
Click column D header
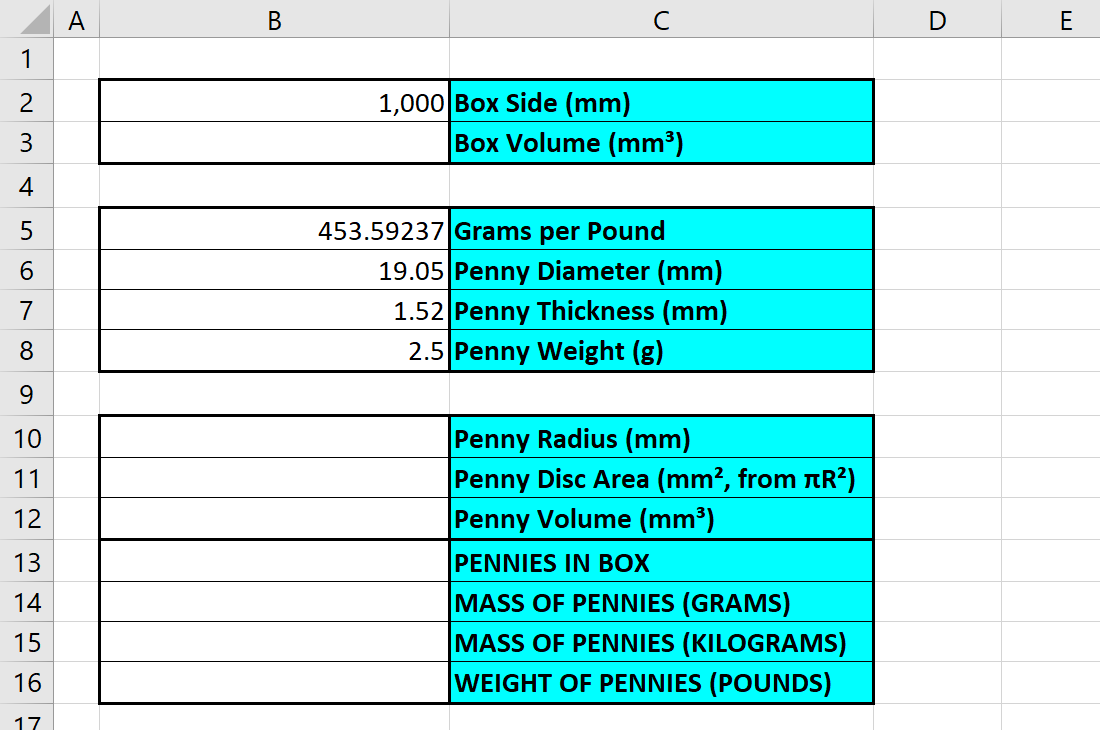937,19
